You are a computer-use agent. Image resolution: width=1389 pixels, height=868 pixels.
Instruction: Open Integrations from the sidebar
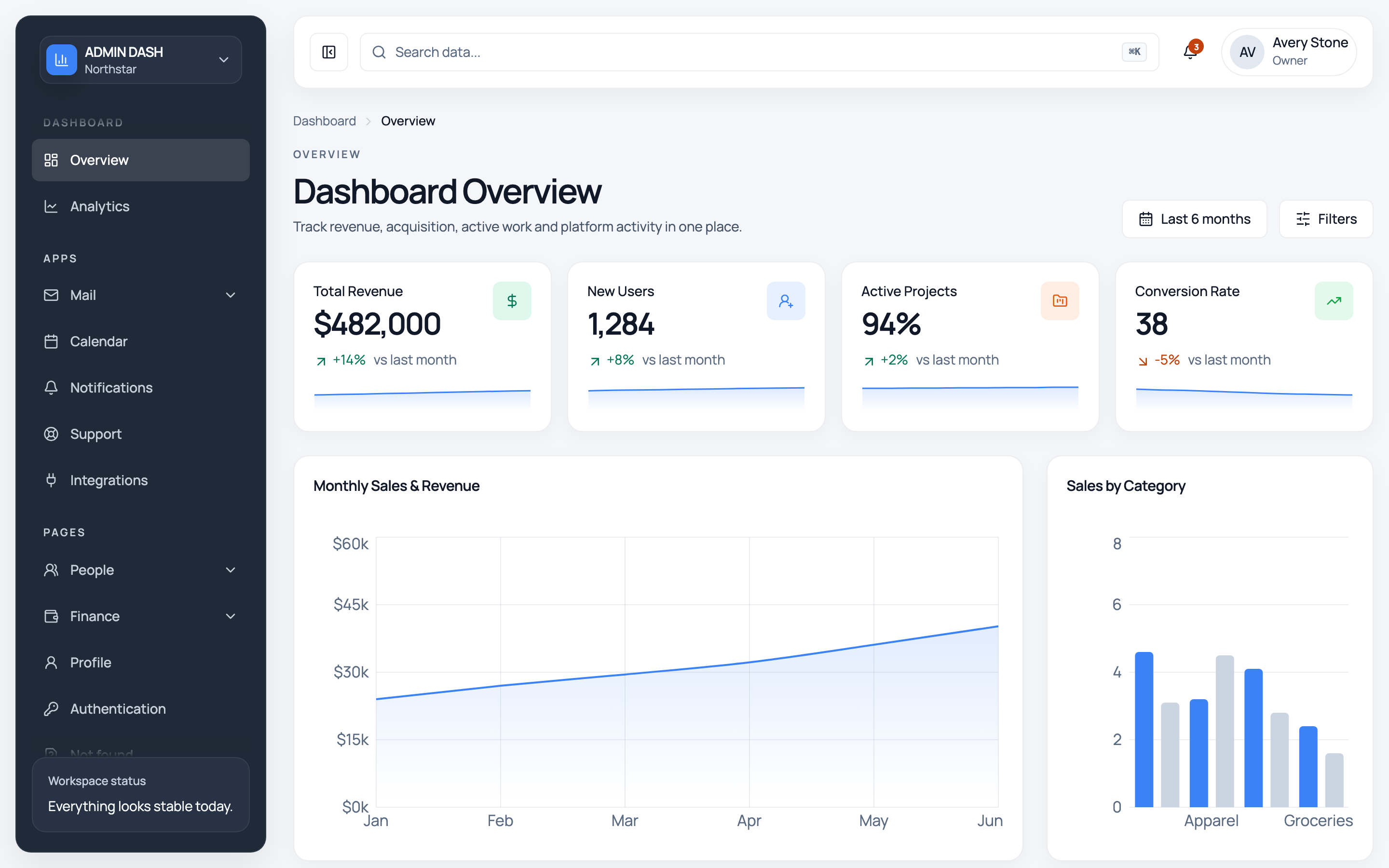tap(141, 480)
